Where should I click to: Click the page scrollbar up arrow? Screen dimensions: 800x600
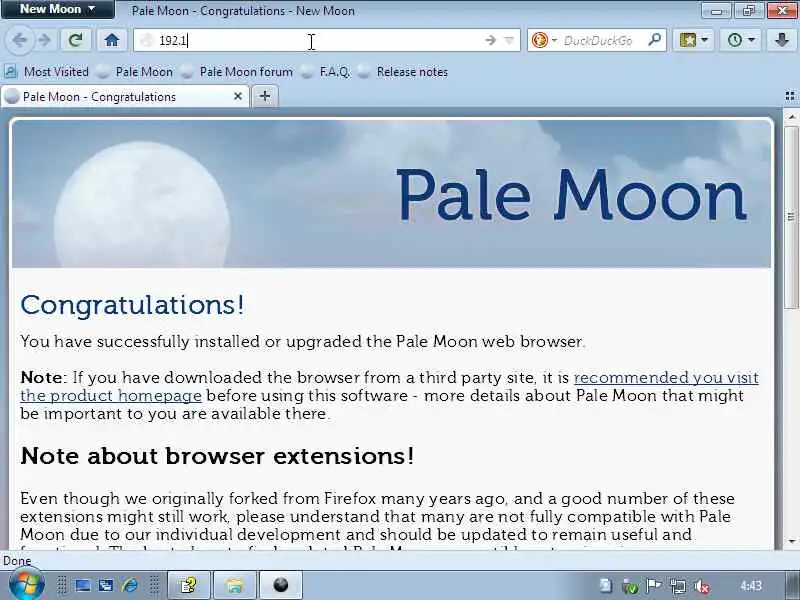click(x=791, y=117)
